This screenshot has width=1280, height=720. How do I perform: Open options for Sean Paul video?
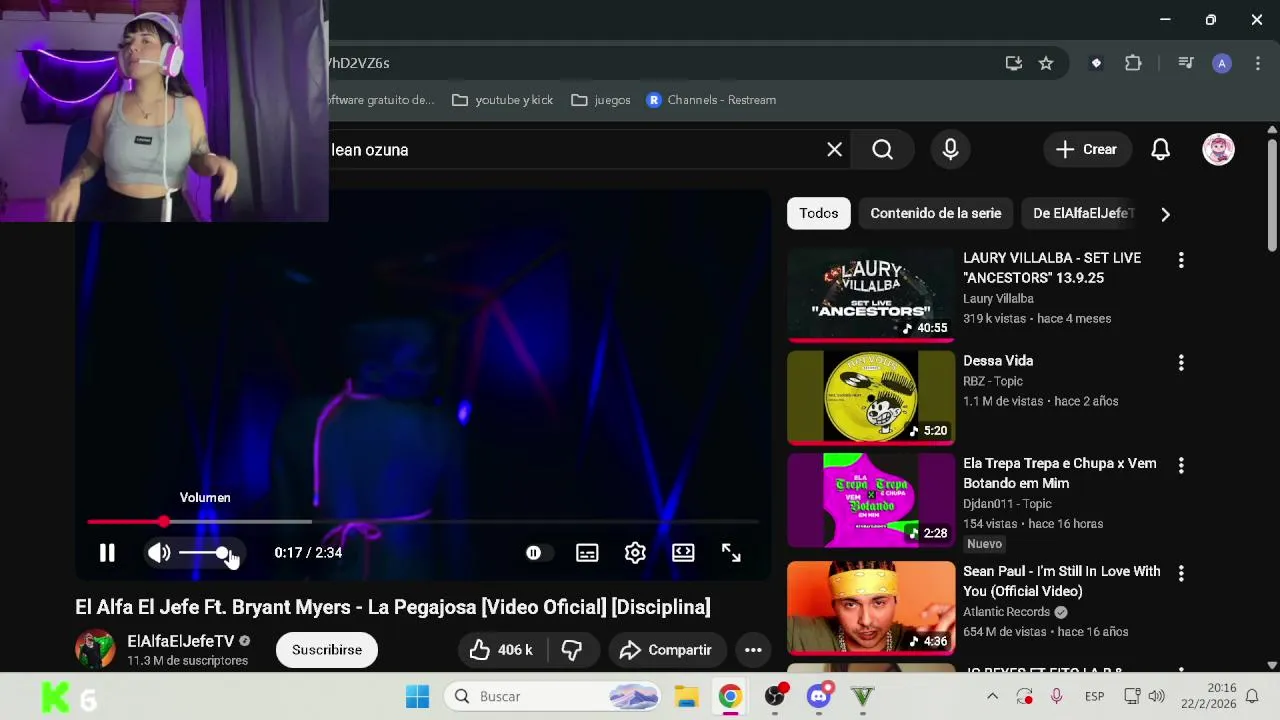[x=1181, y=574]
